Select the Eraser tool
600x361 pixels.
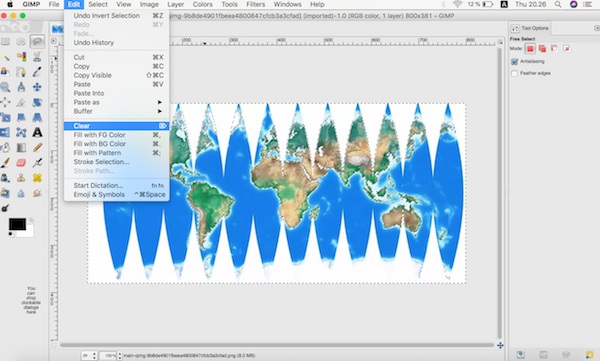pyautogui.click(x=21, y=163)
